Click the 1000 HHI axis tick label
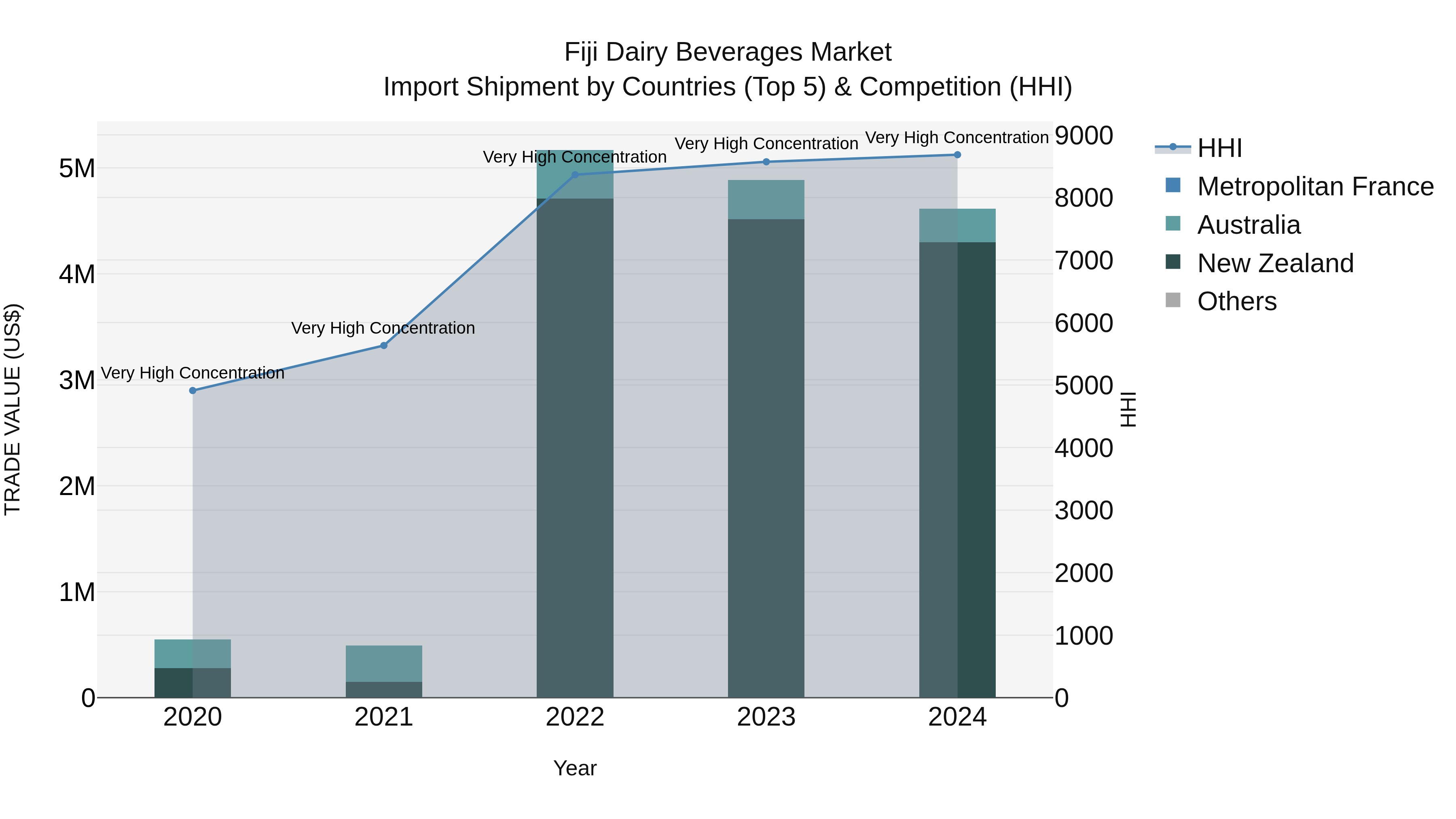 [x=1084, y=636]
